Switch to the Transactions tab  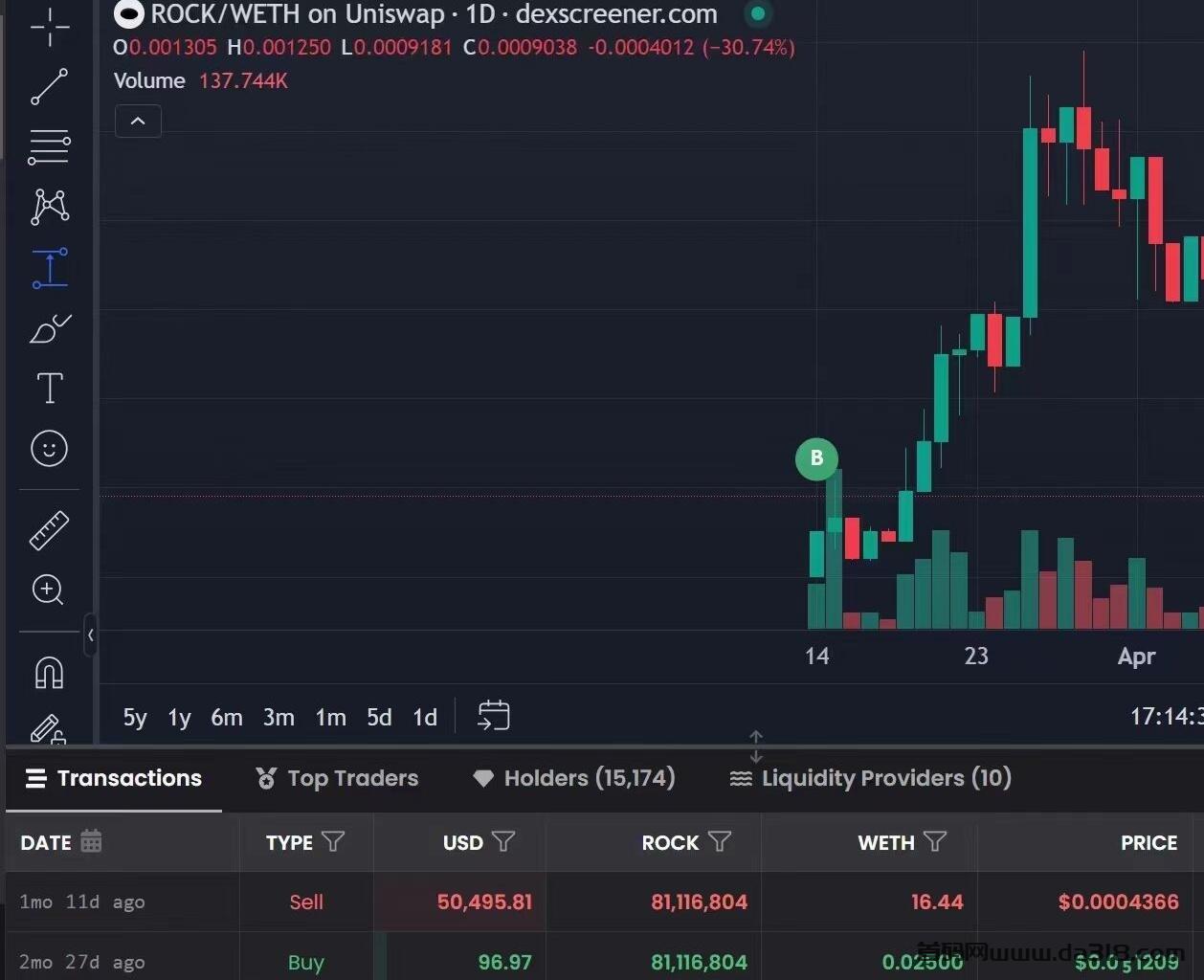pyautogui.click(x=114, y=778)
